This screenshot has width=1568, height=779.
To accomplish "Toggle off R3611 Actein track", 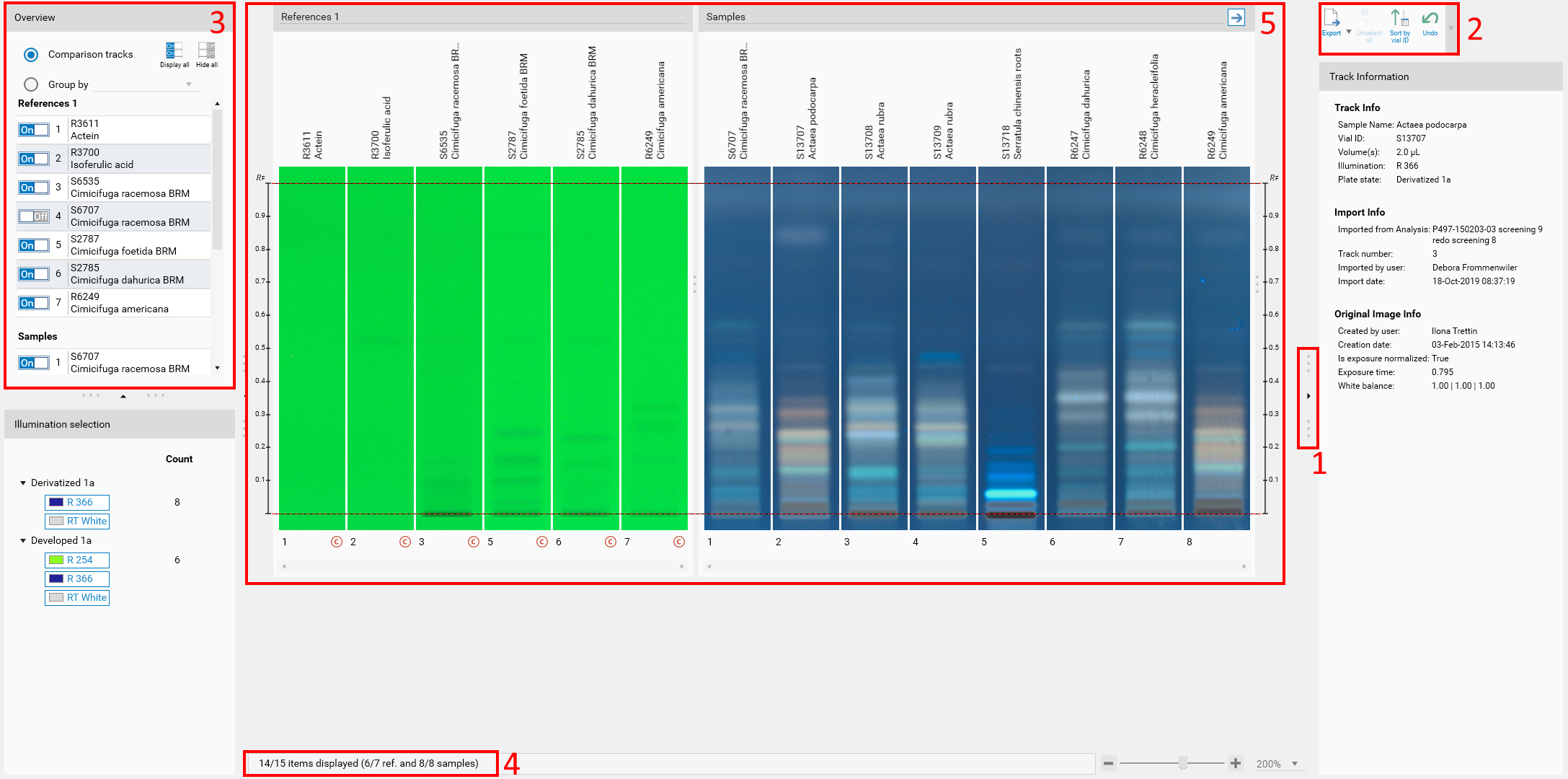I will click(x=34, y=130).
